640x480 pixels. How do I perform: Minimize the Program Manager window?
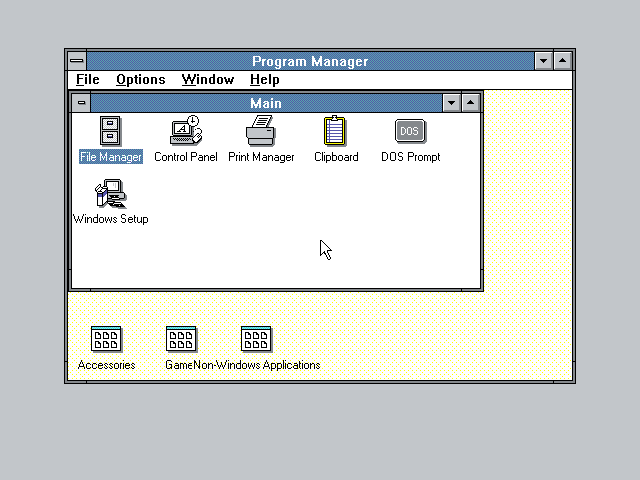tap(543, 61)
